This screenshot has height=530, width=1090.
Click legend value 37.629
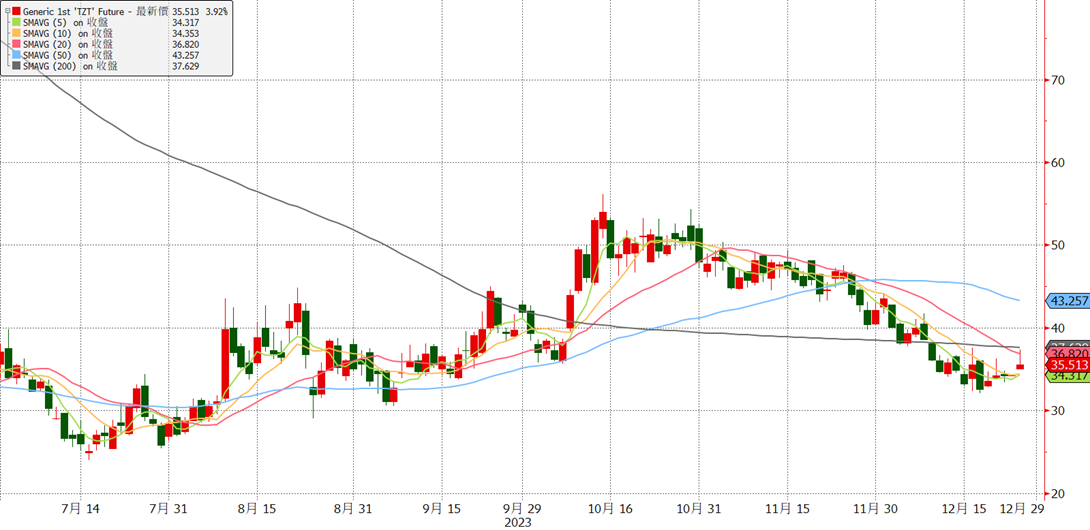(x=184, y=65)
